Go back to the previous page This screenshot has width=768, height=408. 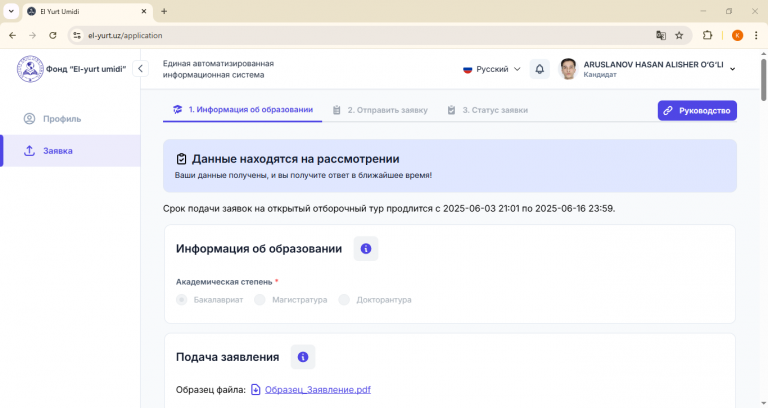(13, 35)
